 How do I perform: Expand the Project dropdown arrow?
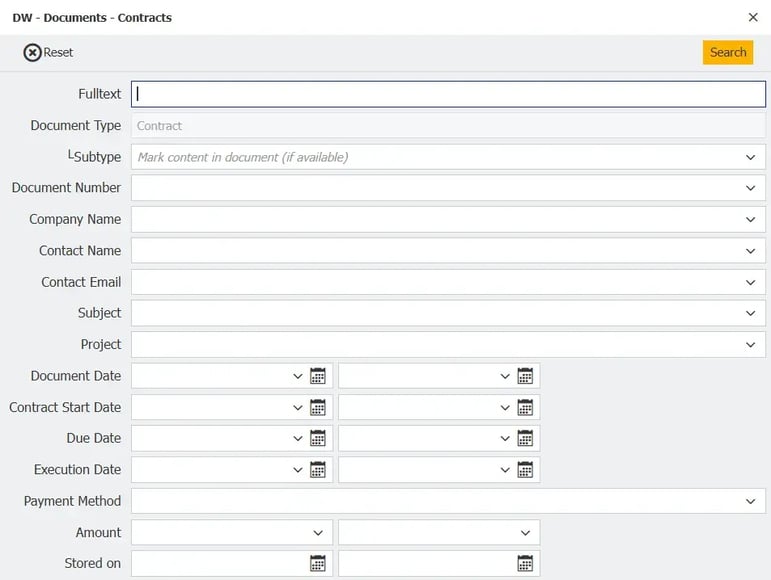pyautogui.click(x=750, y=345)
